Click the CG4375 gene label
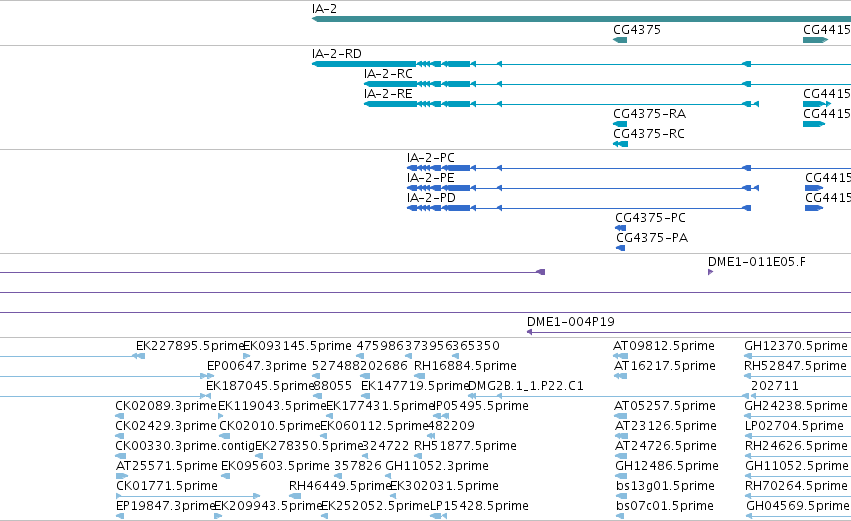The height and width of the screenshot is (521, 851). (x=637, y=30)
